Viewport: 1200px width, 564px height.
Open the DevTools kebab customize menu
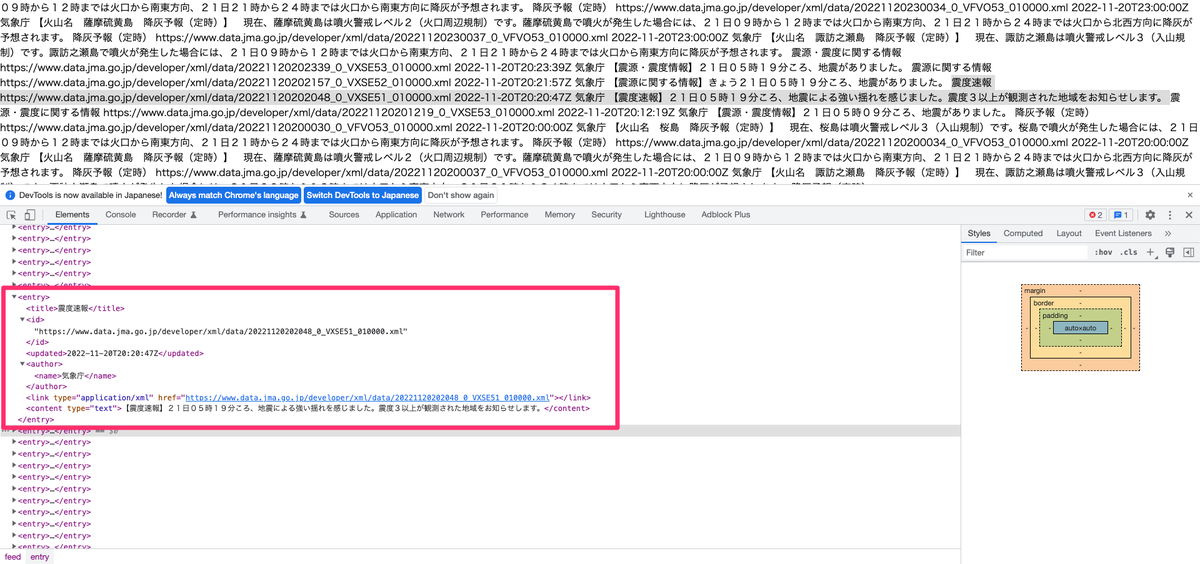(x=1168, y=215)
